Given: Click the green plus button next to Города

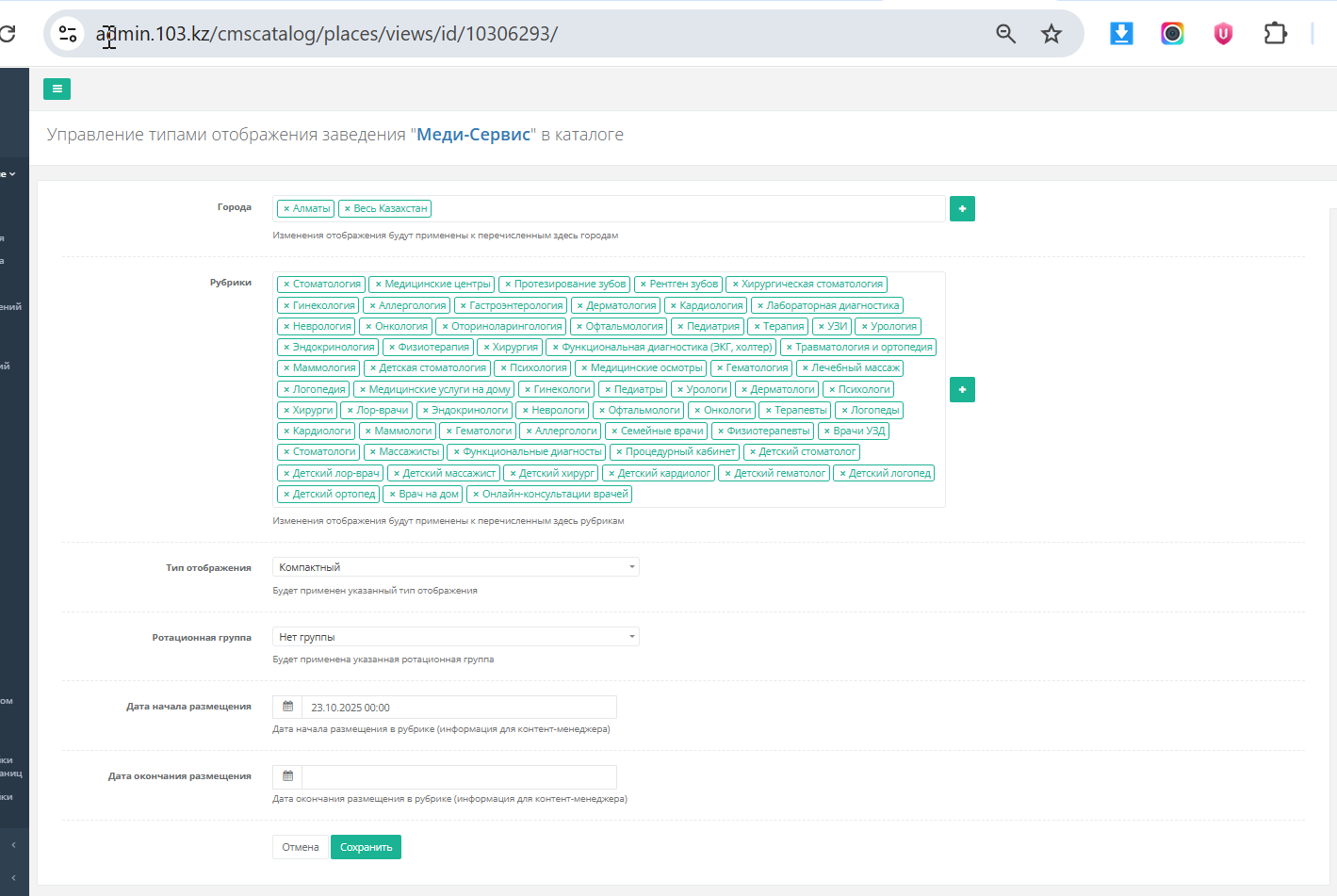Looking at the screenshot, I should pos(962,208).
